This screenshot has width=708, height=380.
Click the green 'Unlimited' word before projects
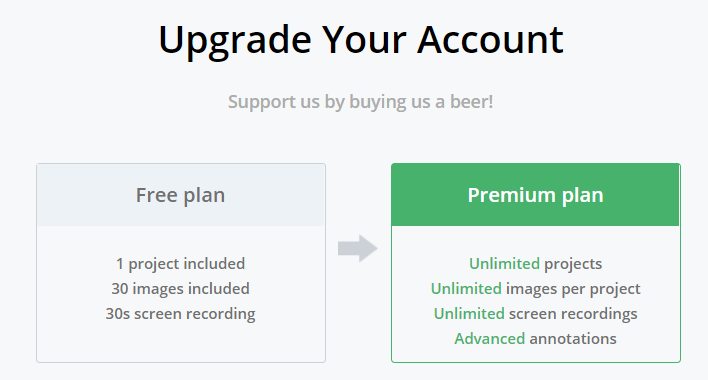click(504, 264)
